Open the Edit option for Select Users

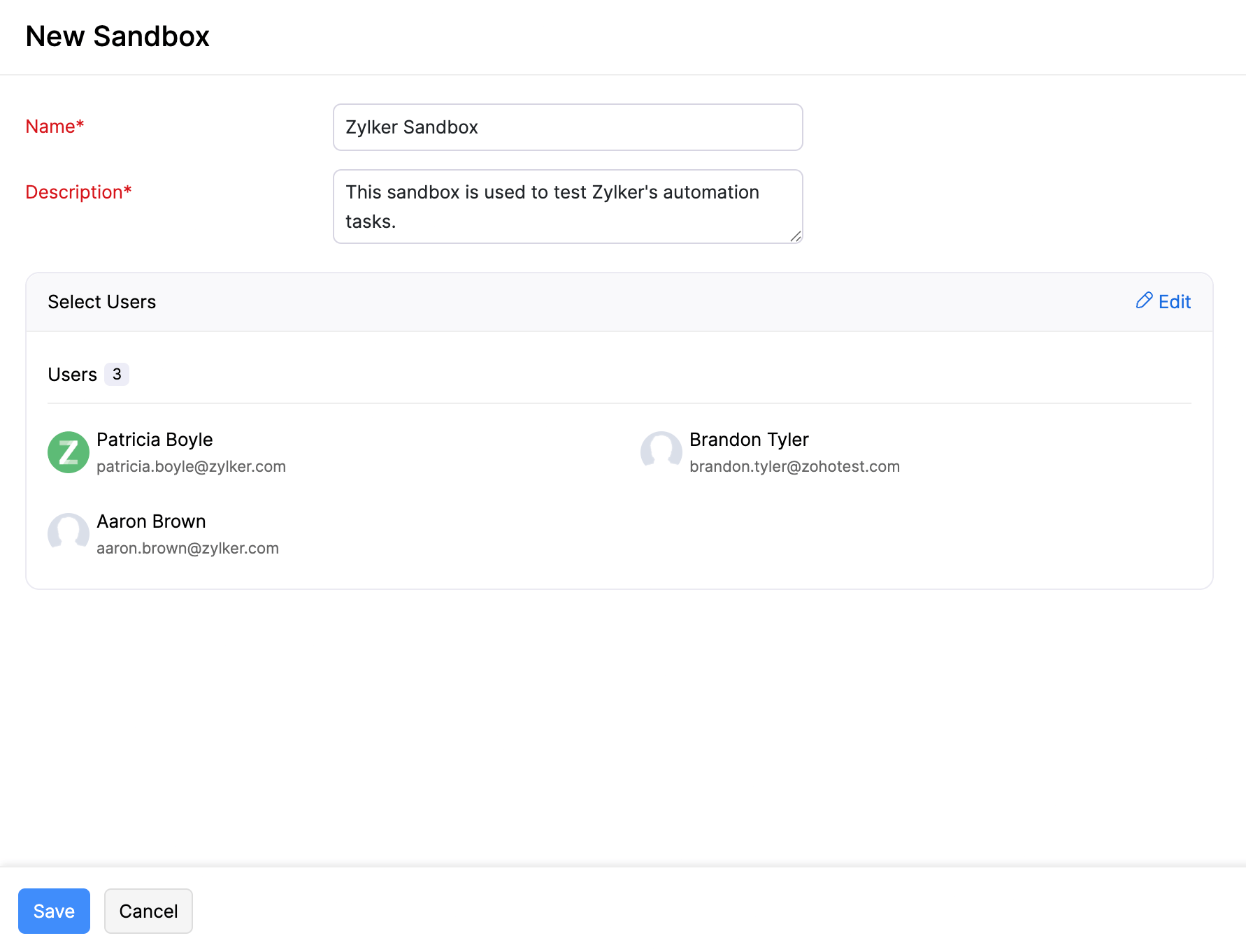tap(1173, 301)
